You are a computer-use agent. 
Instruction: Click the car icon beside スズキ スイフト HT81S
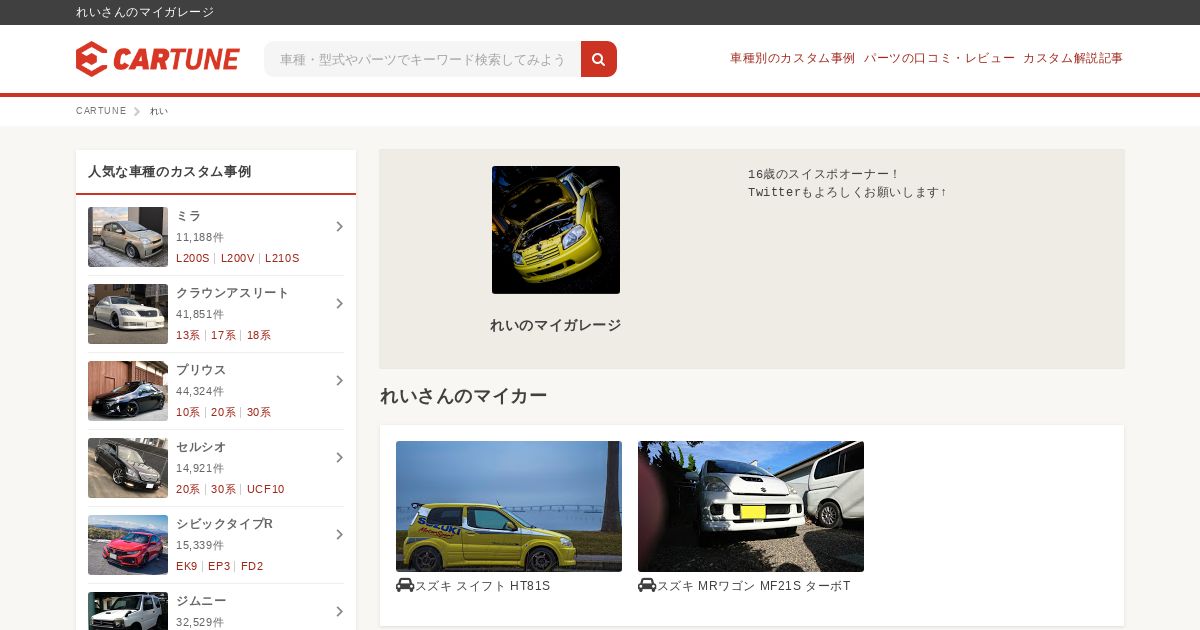click(x=405, y=585)
